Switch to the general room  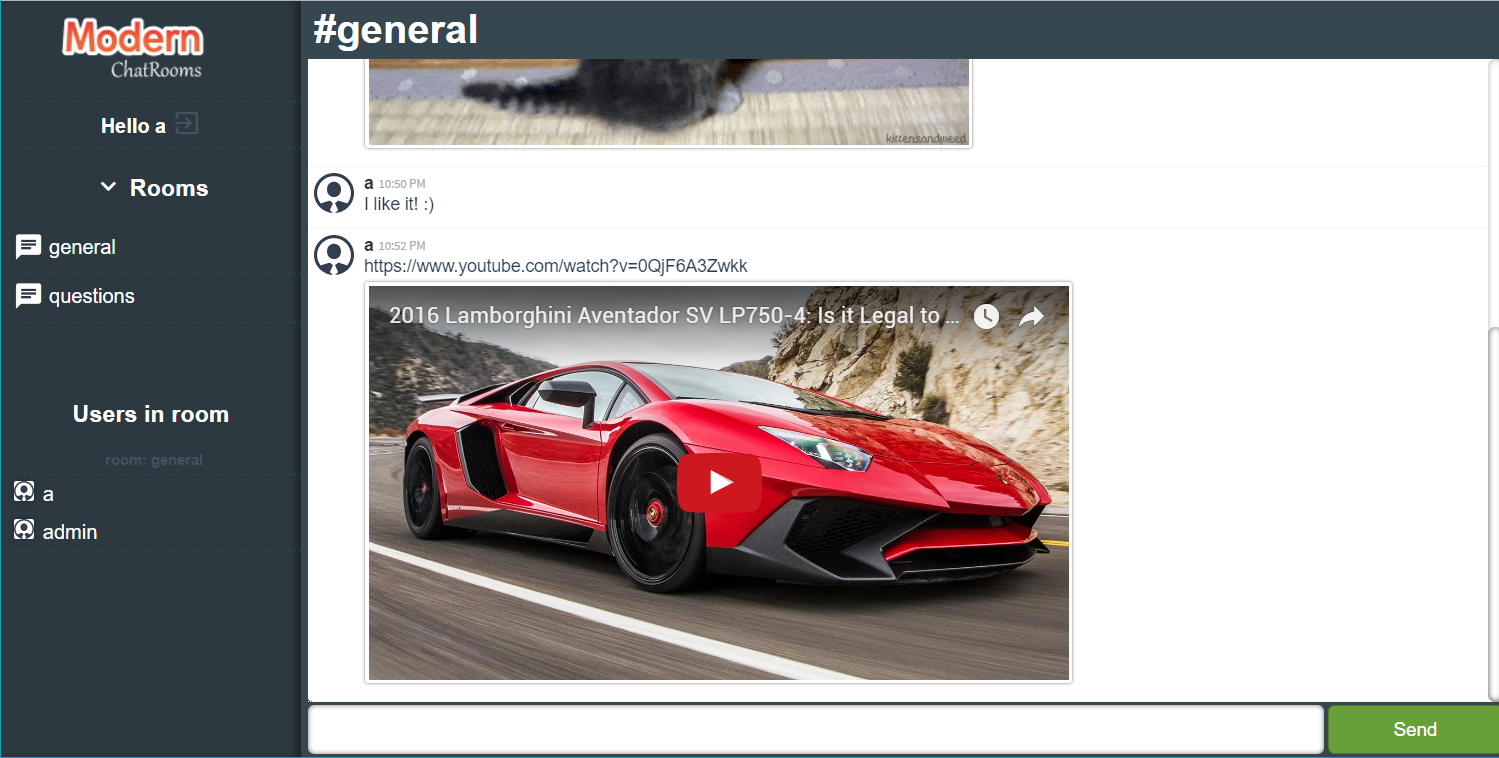[82, 247]
